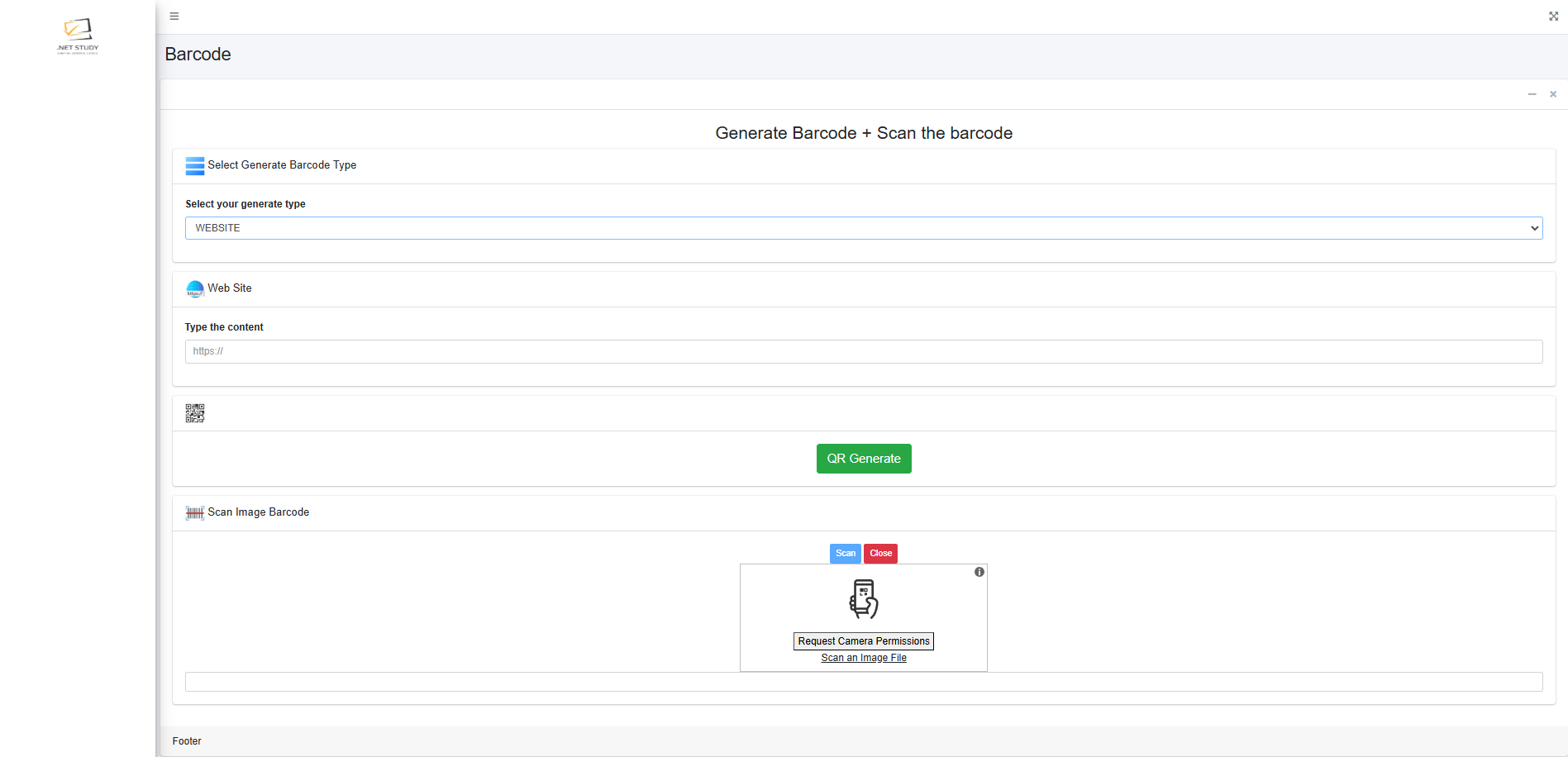
Task: Click the phone scanning illustration icon
Action: tap(864, 599)
